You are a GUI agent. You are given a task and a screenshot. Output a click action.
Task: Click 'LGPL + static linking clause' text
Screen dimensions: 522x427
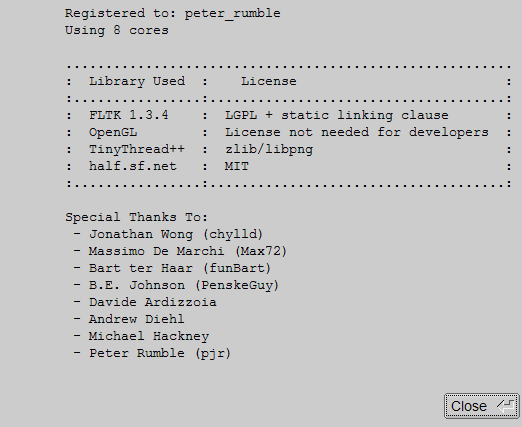(x=337, y=115)
